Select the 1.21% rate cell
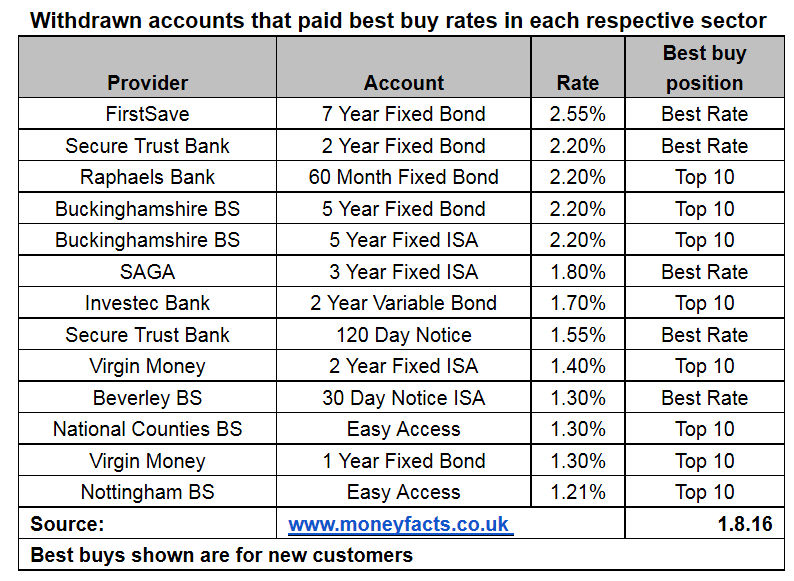The width and height of the screenshot is (794, 581). pyautogui.click(x=577, y=492)
